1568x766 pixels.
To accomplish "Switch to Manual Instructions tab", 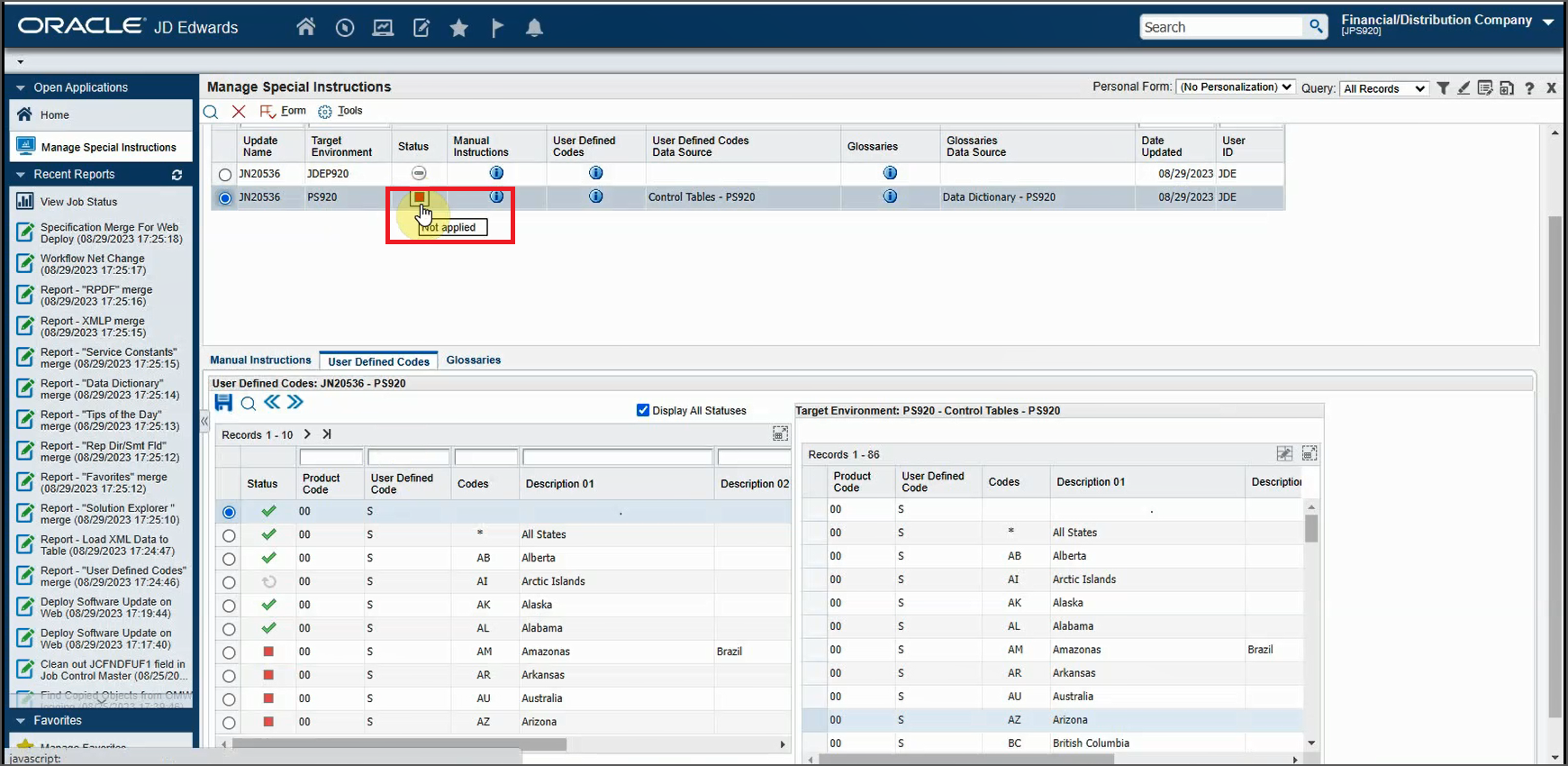I will point(260,360).
